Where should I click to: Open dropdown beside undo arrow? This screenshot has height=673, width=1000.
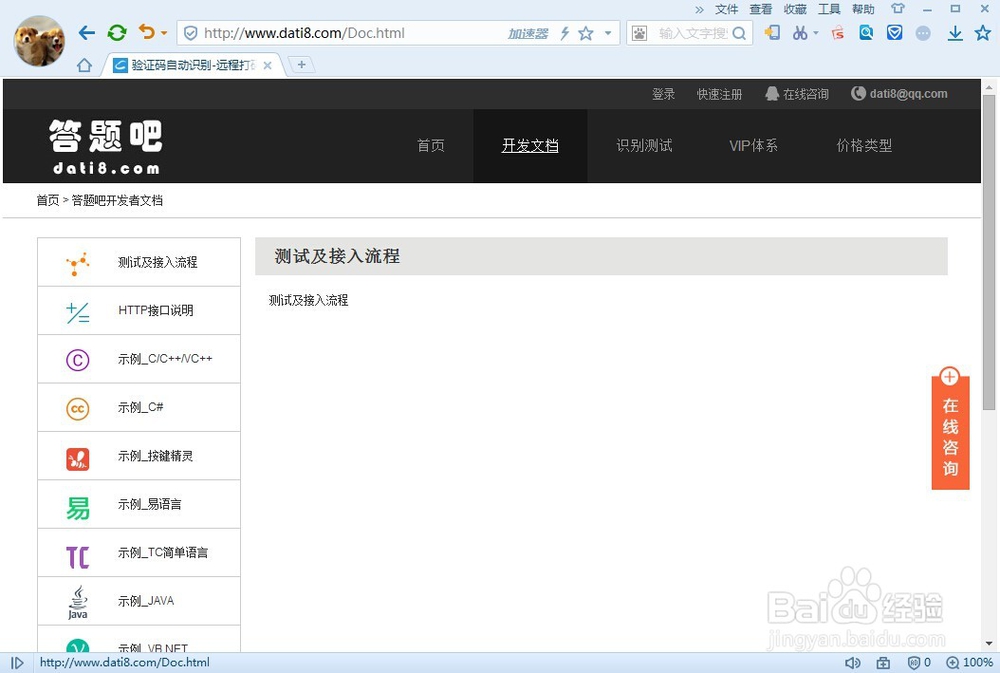[x=164, y=33]
